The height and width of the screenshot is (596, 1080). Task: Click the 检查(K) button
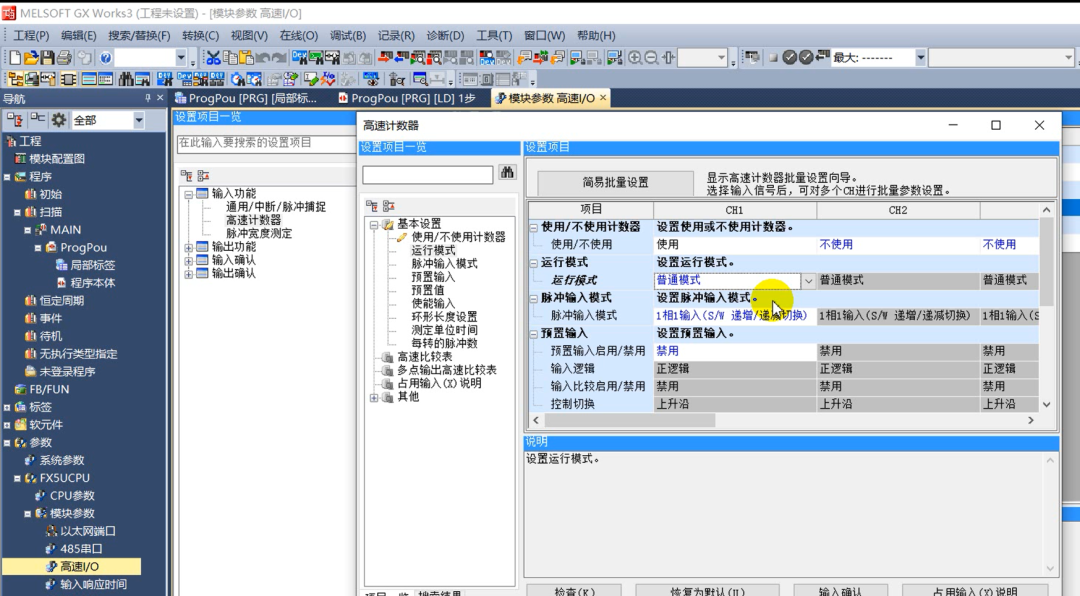point(574,590)
